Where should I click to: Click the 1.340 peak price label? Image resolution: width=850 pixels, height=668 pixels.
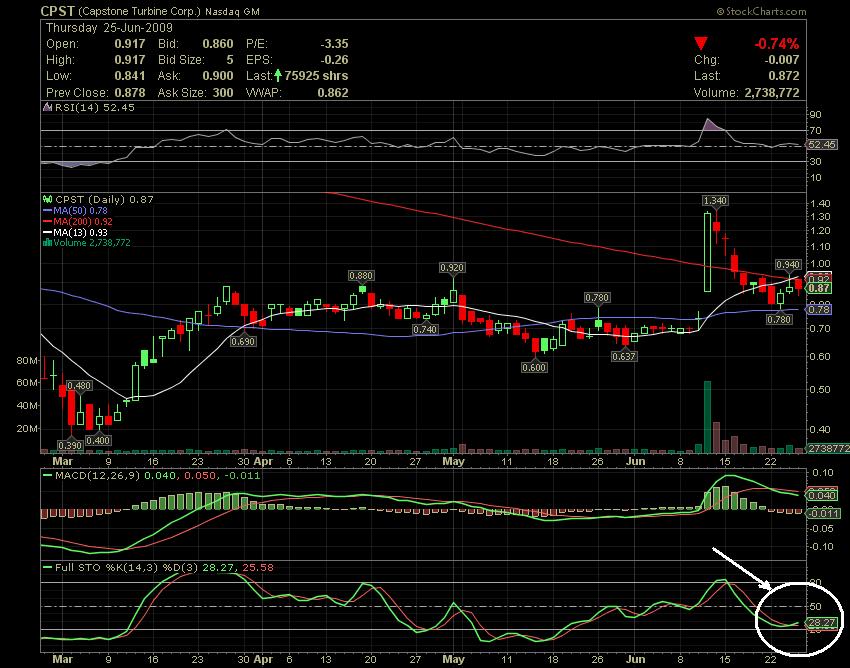pyautogui.click(x=714, y=201)
